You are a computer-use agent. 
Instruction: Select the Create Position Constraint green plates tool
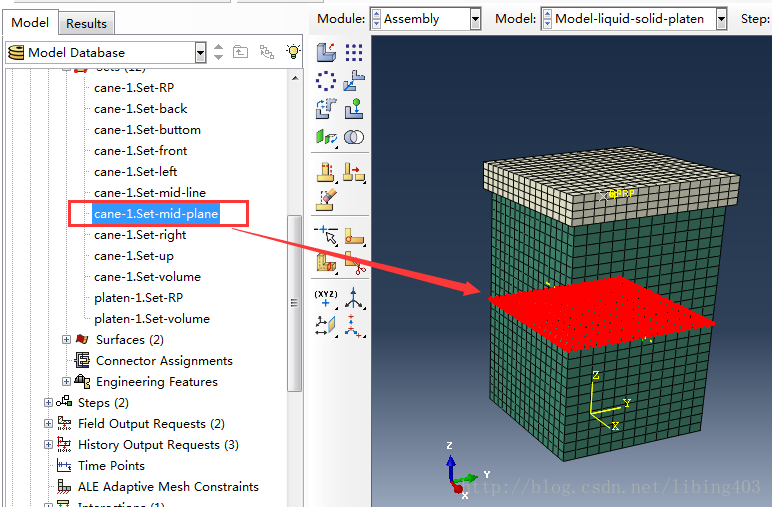(326, 137)
